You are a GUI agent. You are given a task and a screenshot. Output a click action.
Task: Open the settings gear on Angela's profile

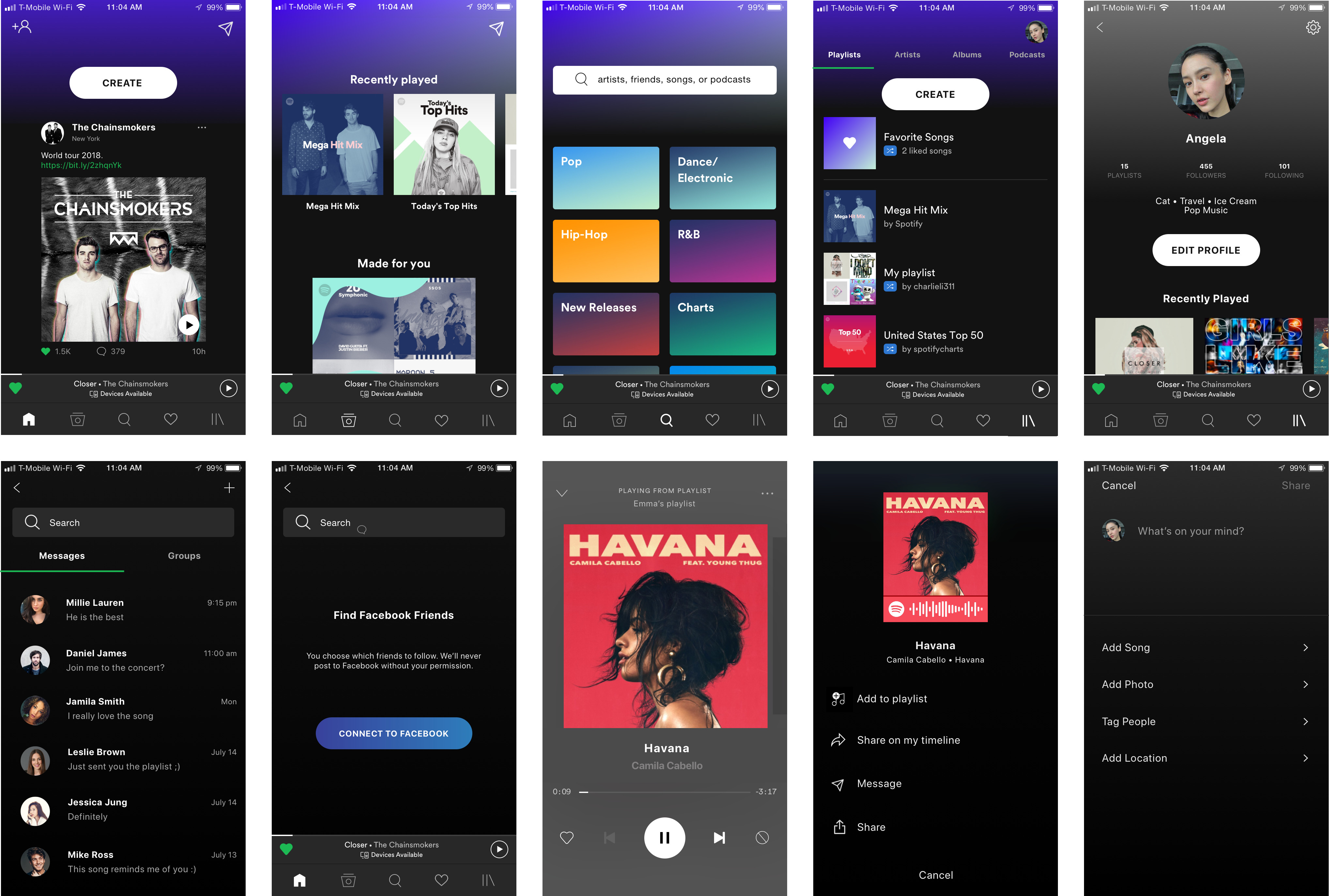(x=1312, y=27)
